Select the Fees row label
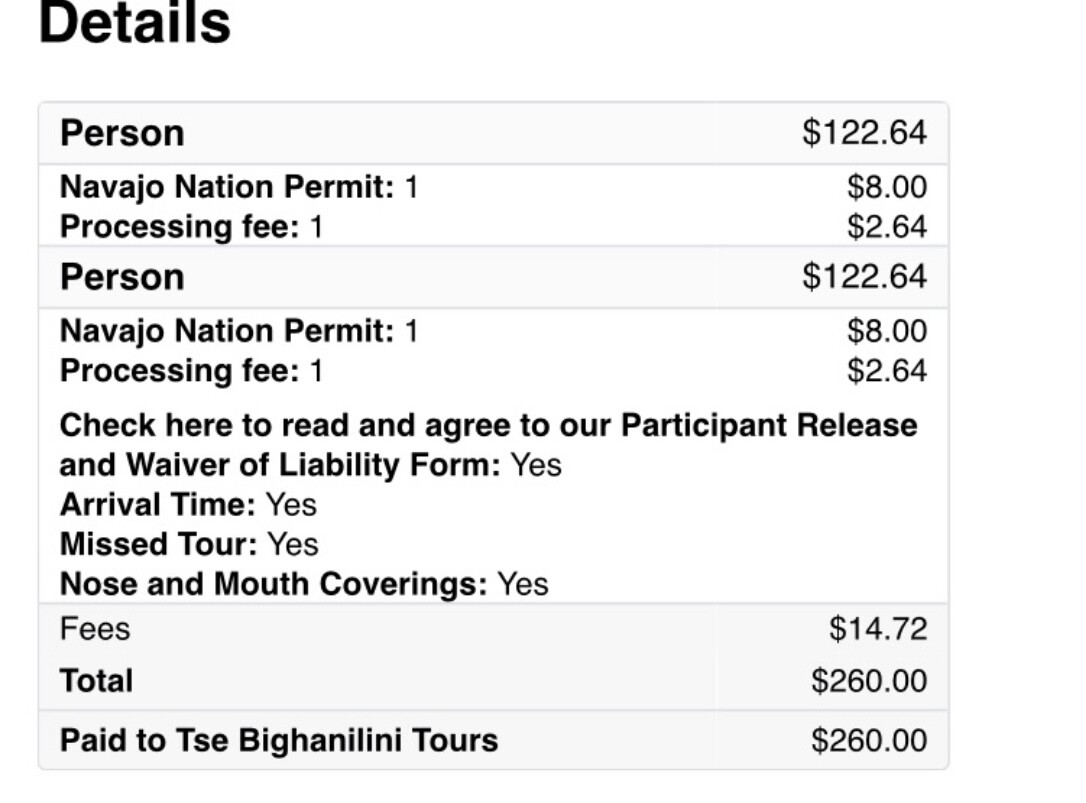Image resolution: width=1086 pixels, height=803 pixels. pos(95,629)
